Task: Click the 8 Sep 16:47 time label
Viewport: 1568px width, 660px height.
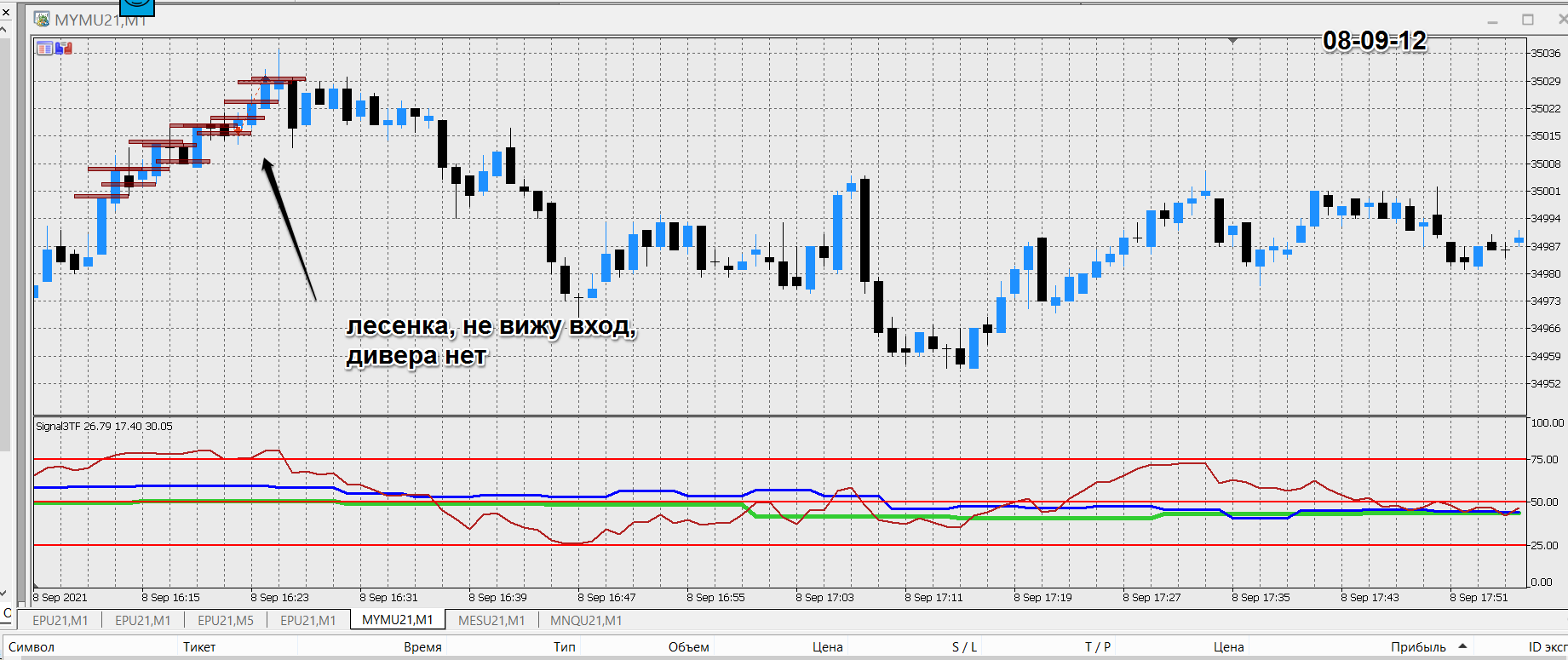Action: point(606,597)
